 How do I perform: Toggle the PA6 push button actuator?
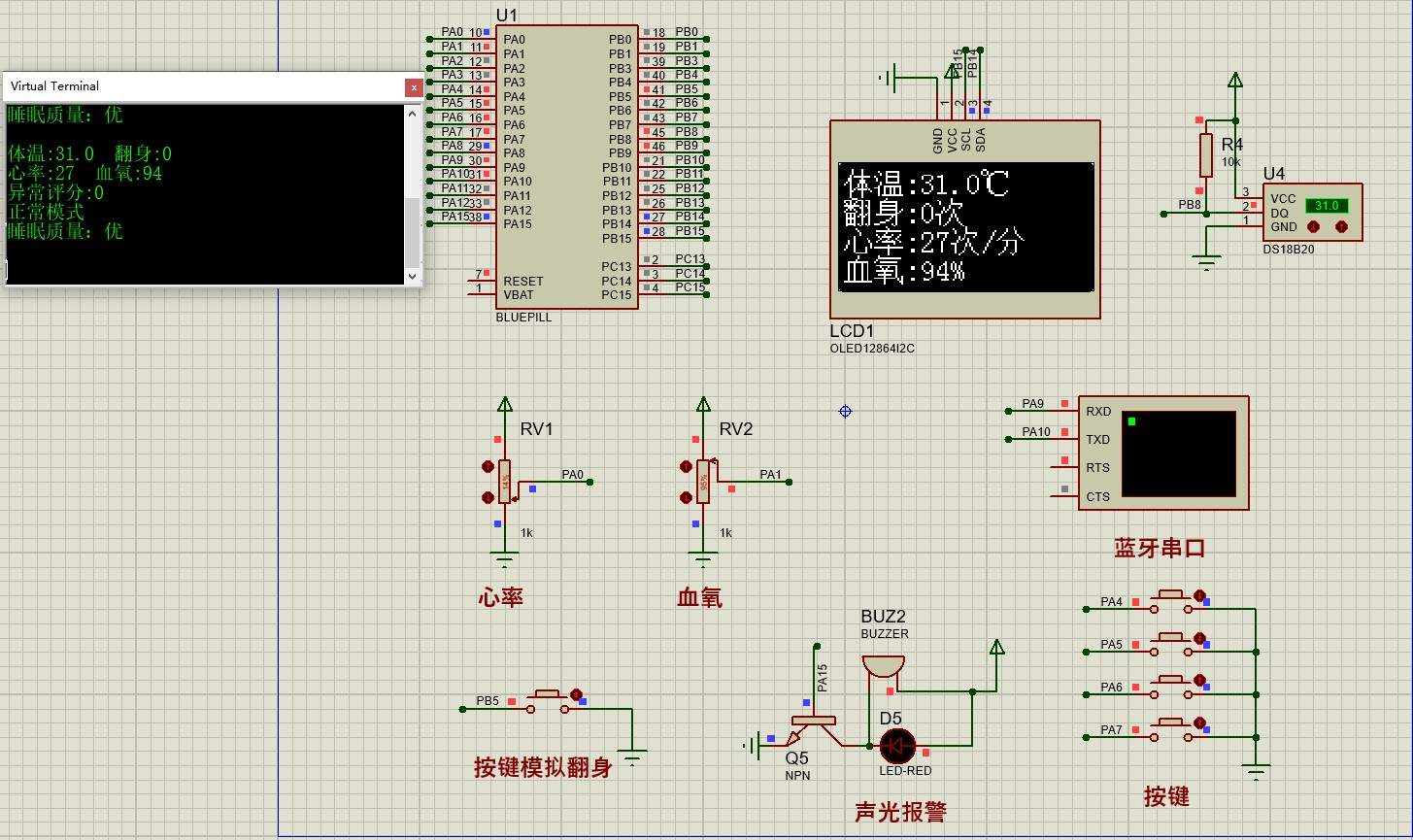[1199, 681]
